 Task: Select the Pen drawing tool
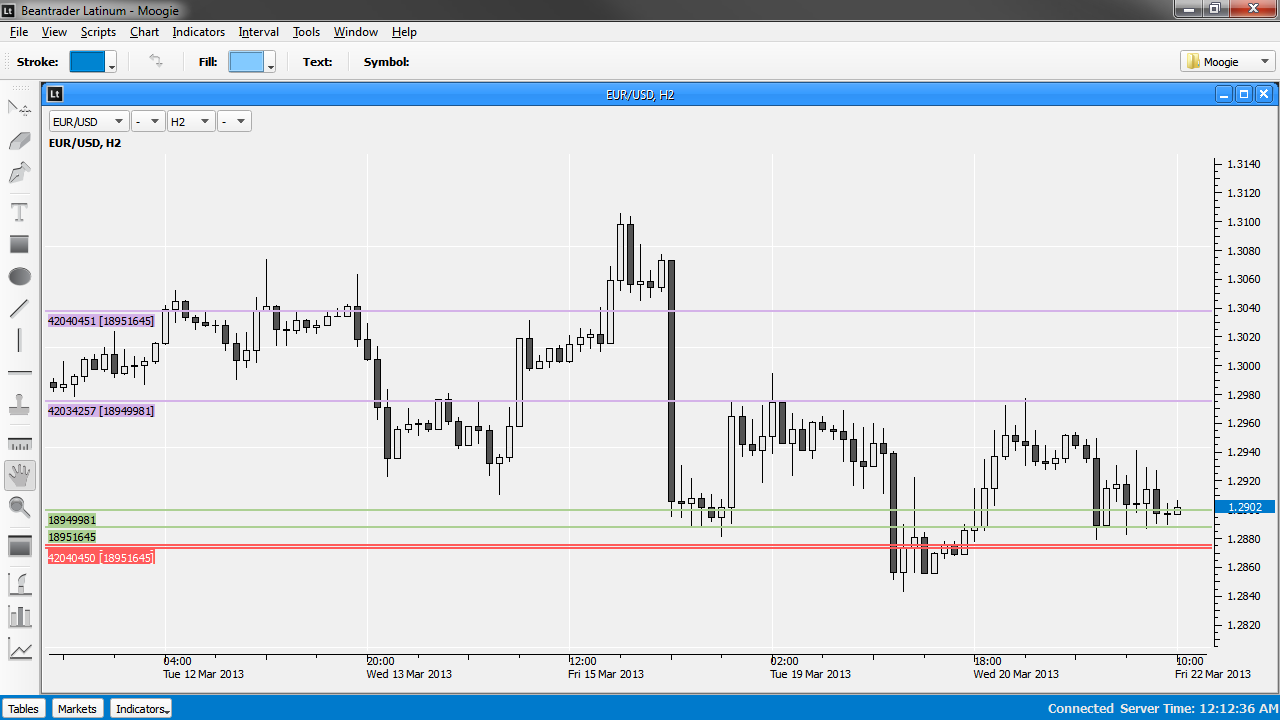point(20,173)
